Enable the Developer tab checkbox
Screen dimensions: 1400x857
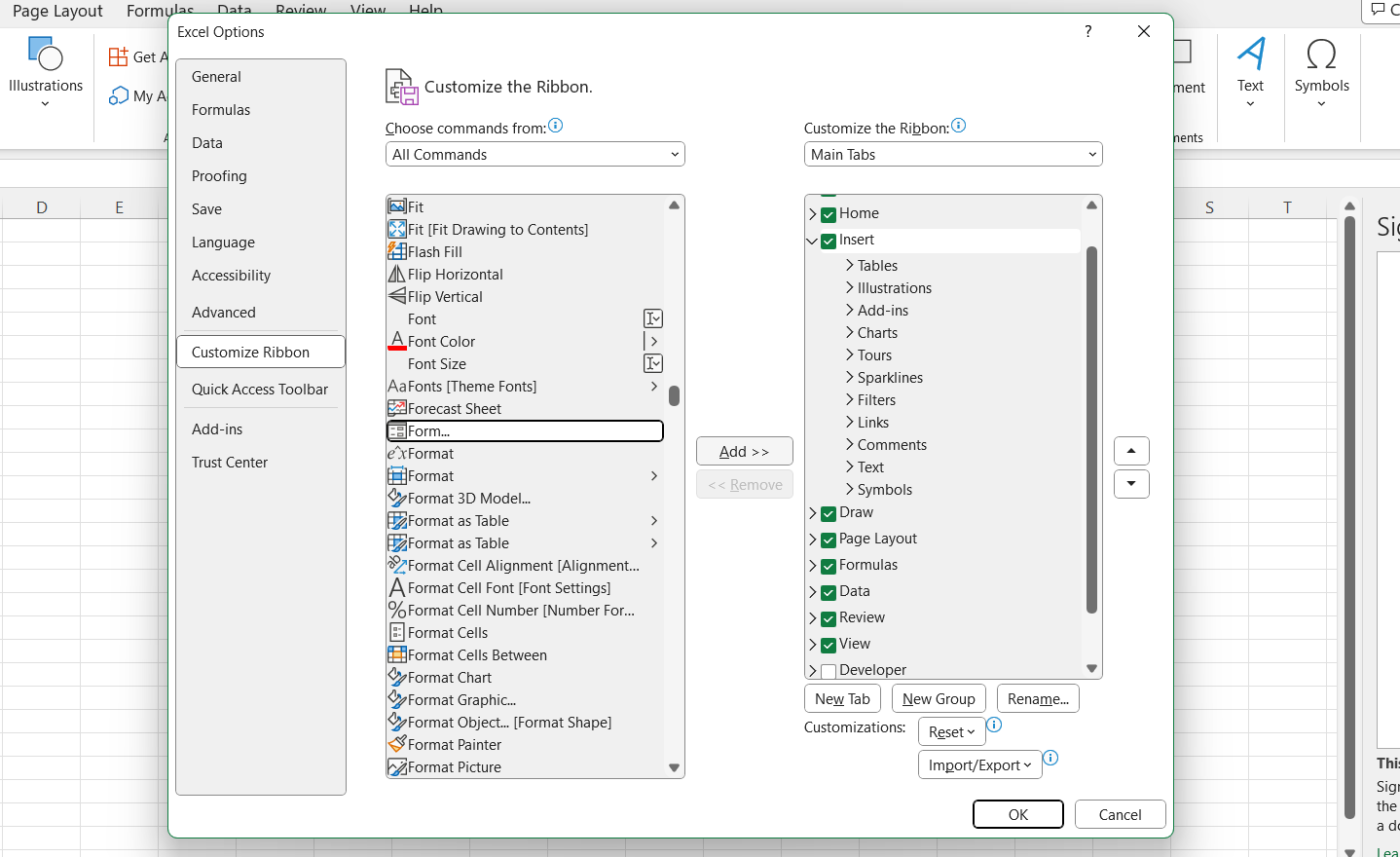coord(829,669)
